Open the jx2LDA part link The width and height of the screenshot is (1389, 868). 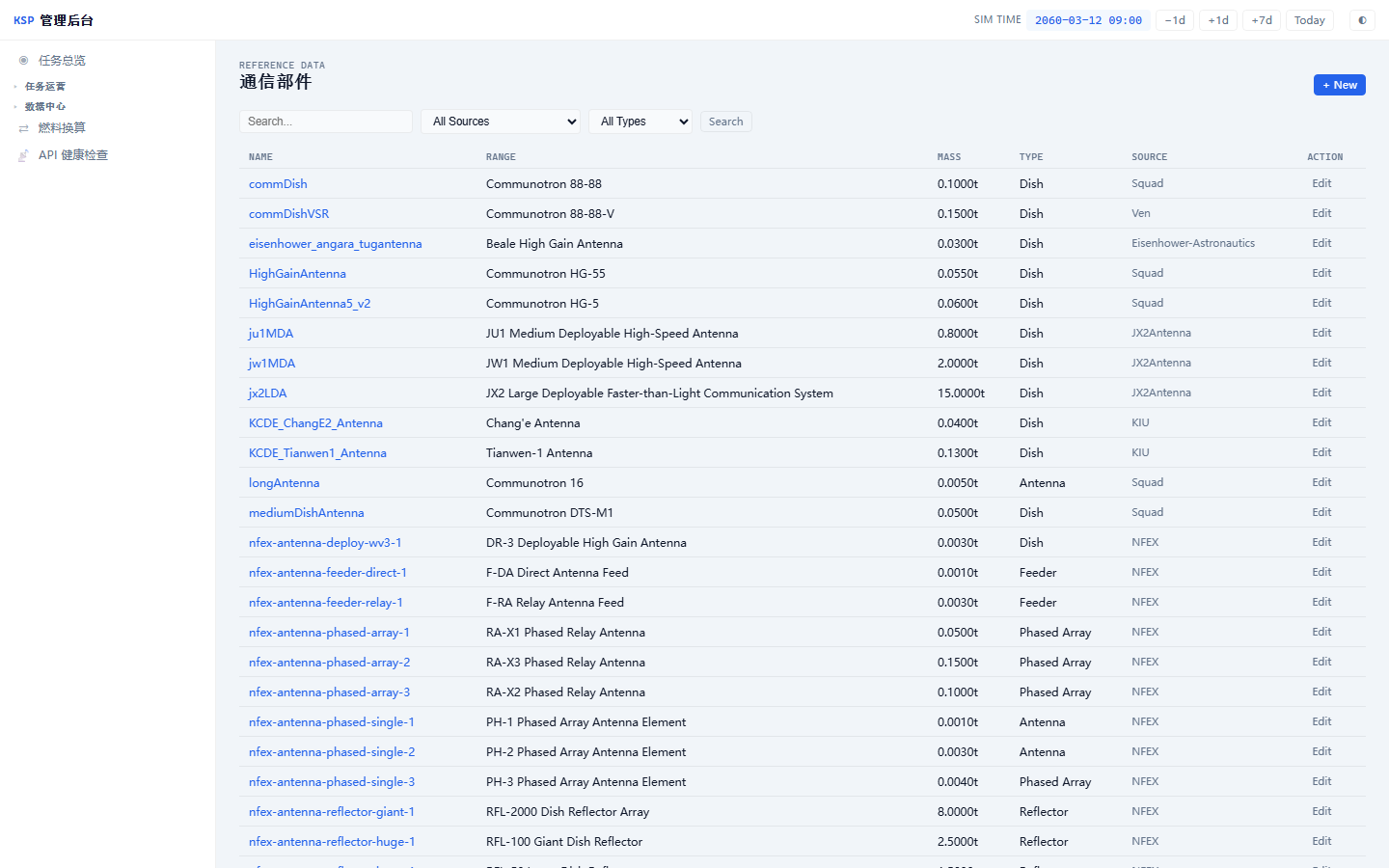267,393
